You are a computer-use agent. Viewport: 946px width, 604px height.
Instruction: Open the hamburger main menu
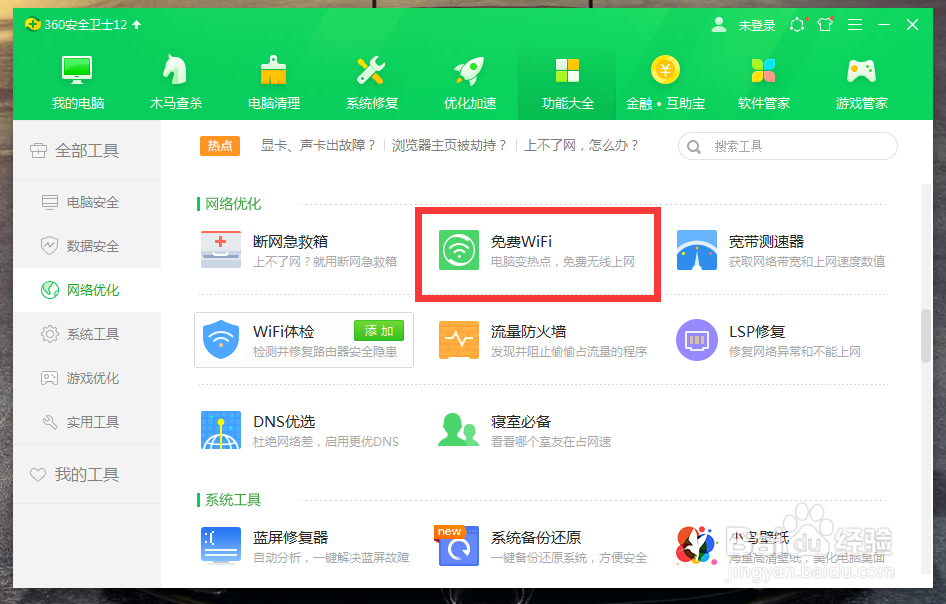point(855,24)
